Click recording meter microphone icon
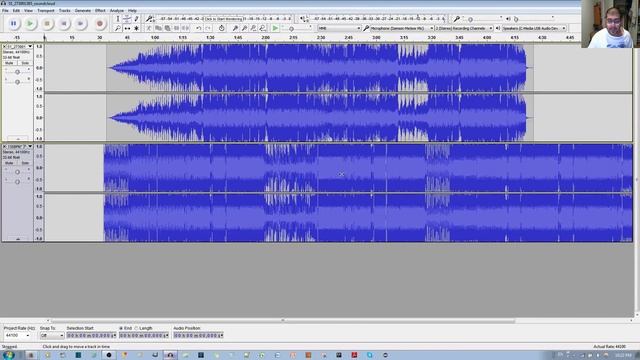This screenshot has height=360, width=640. click(x=149, y=19)
